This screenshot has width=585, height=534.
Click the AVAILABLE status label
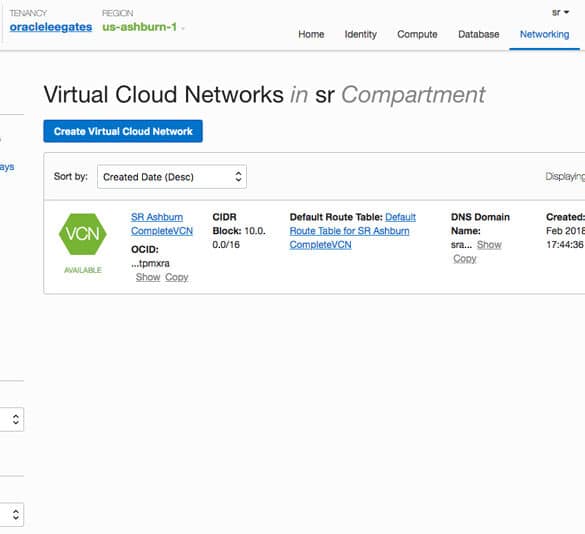(83, 270)
